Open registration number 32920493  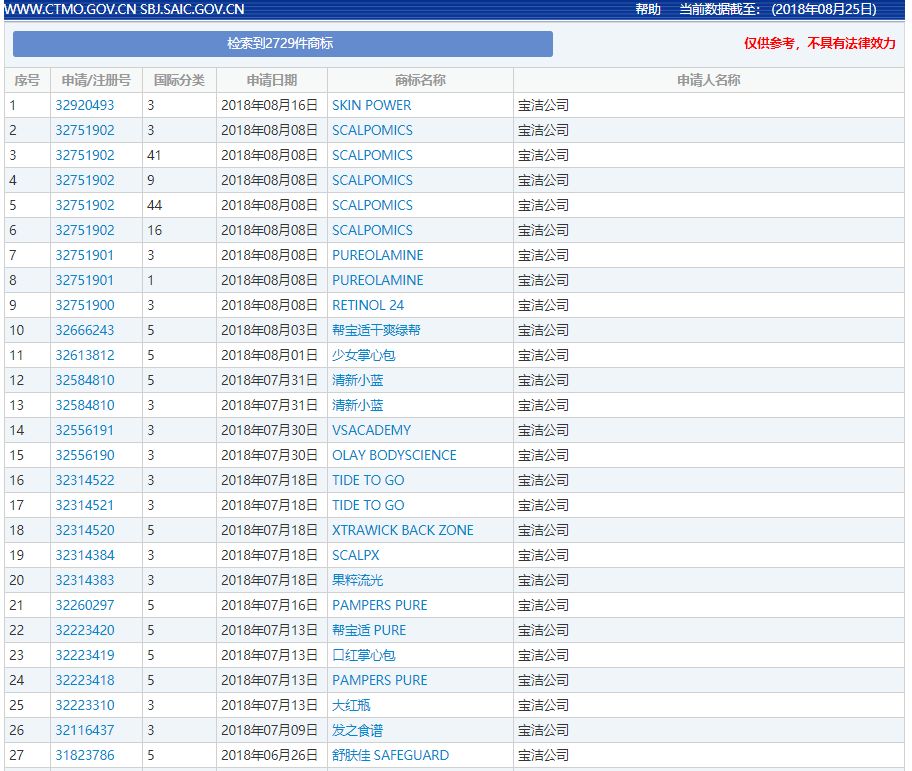[x=85, y=105]
